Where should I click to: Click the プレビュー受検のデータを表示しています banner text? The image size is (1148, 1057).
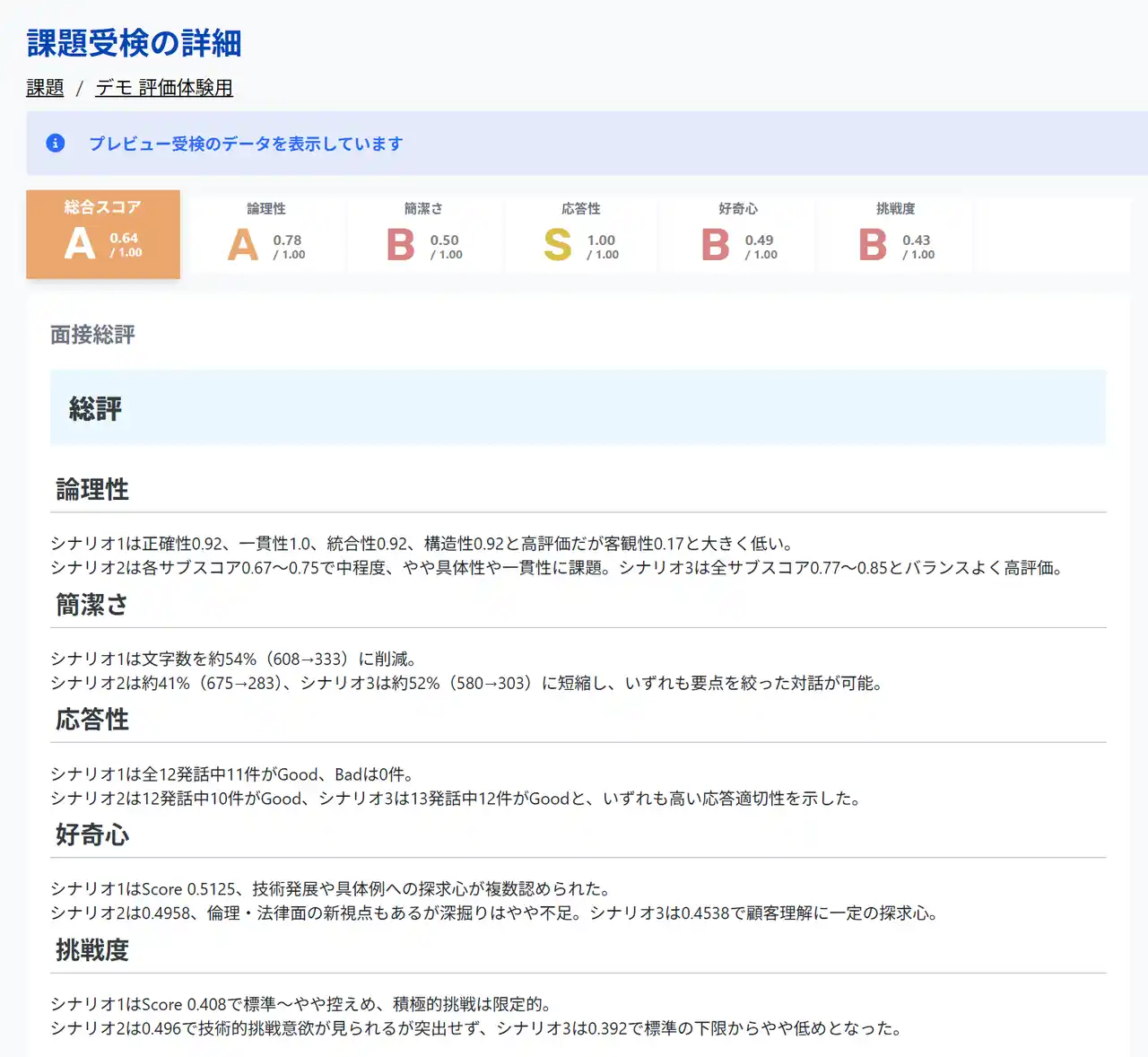pos(246,144)
